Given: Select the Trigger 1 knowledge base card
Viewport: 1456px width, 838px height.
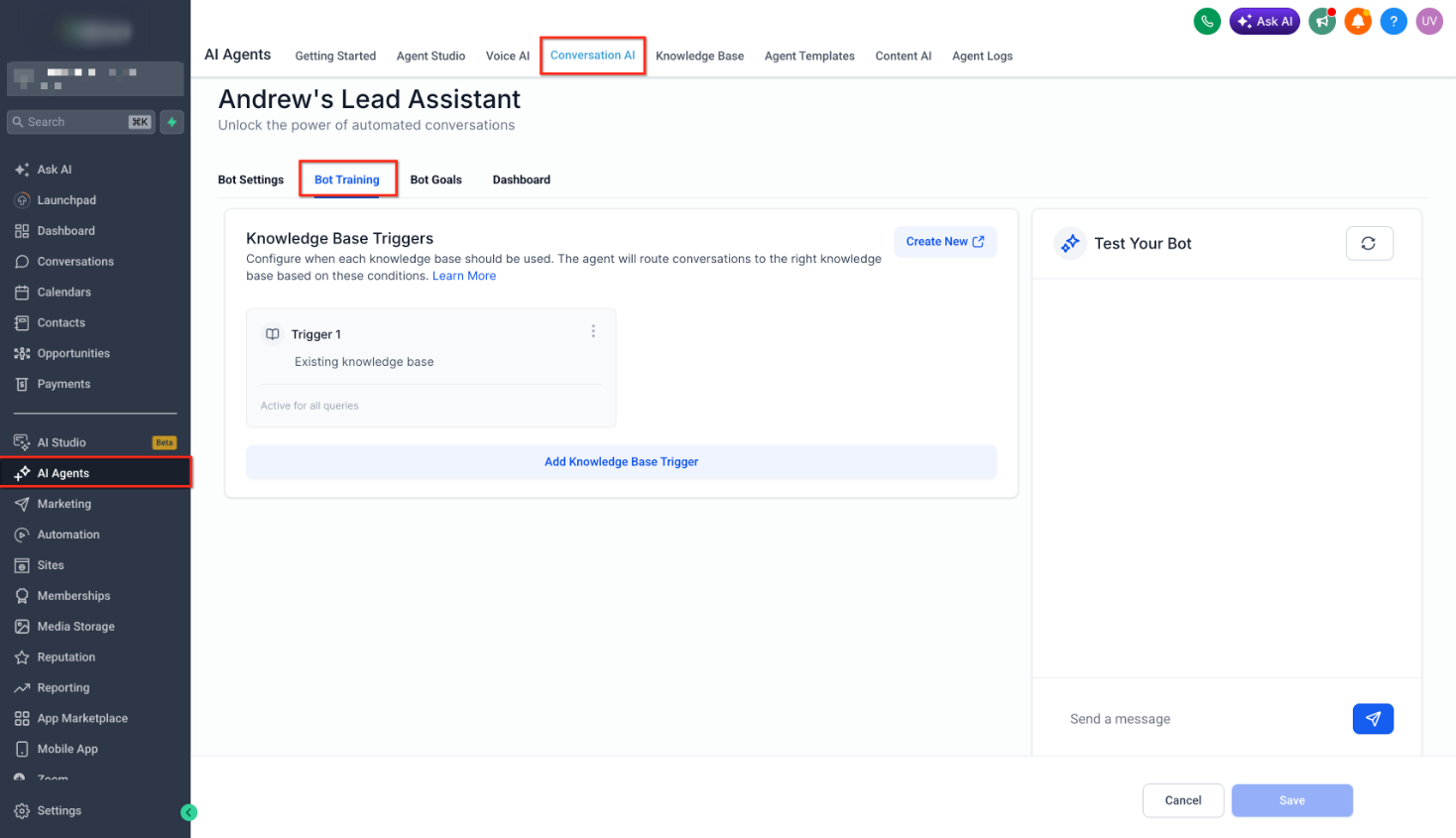Looking at the screenshot, I should pos(431,368).
